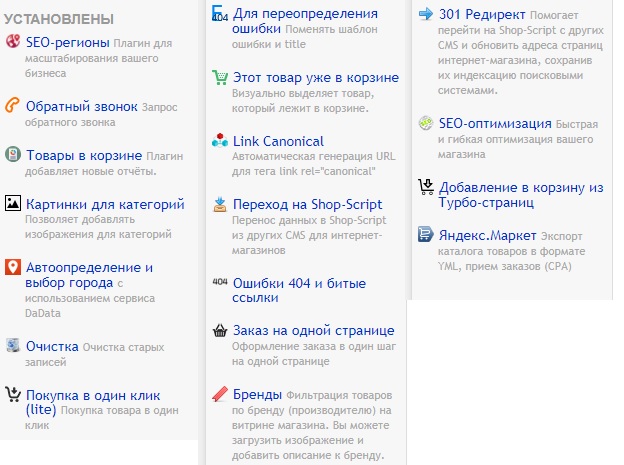Click description 'Поменять шаблон ошибки и title'
The height and width of the screenshot is (465, 624).
(x=305, y=37)
